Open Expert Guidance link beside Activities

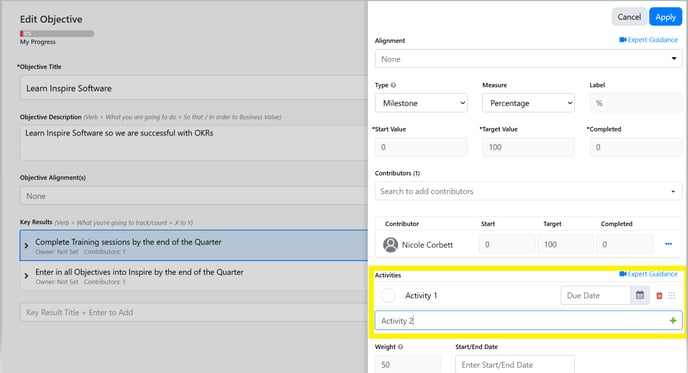pyautogui.click(x=649, y=274)
